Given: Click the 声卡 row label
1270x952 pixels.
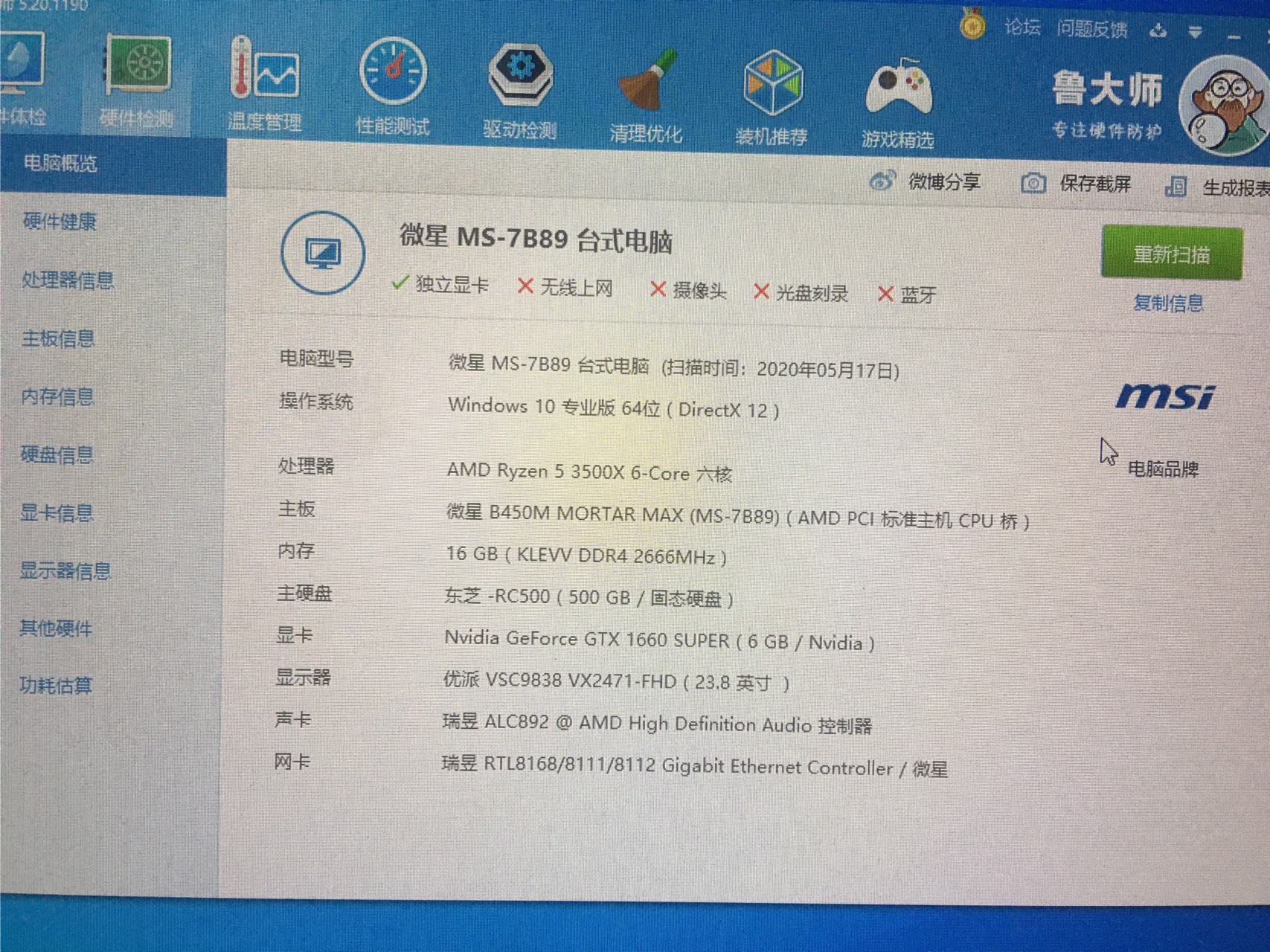Looking at the screenshot, I should (x=293, y=719).
